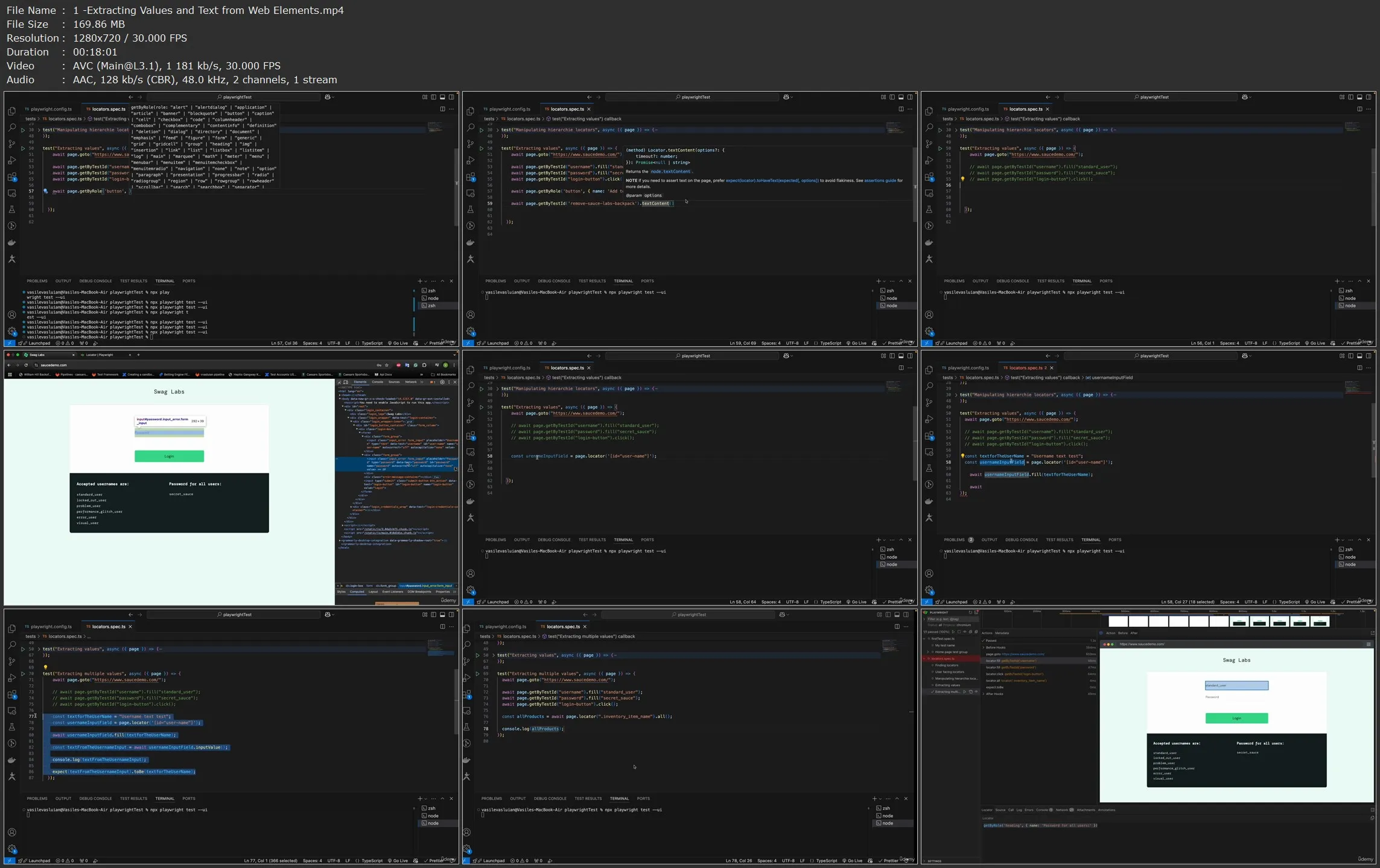Open the Remote Explorer icon in the textContent tooltip frame
This screenshot has height=868, width=1380.
coord(470,193)
